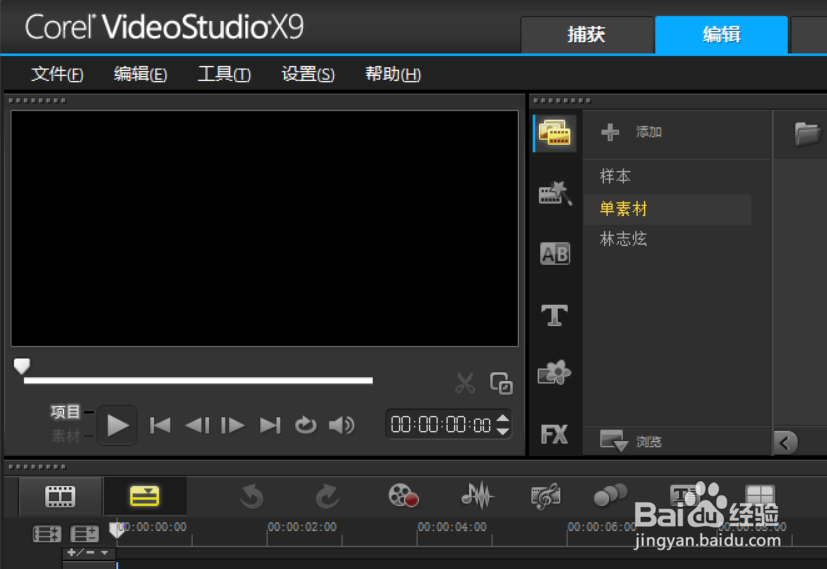Click the timeline playhead marker
This screenshot has width=827, height=569.
(x=117, y=530)
